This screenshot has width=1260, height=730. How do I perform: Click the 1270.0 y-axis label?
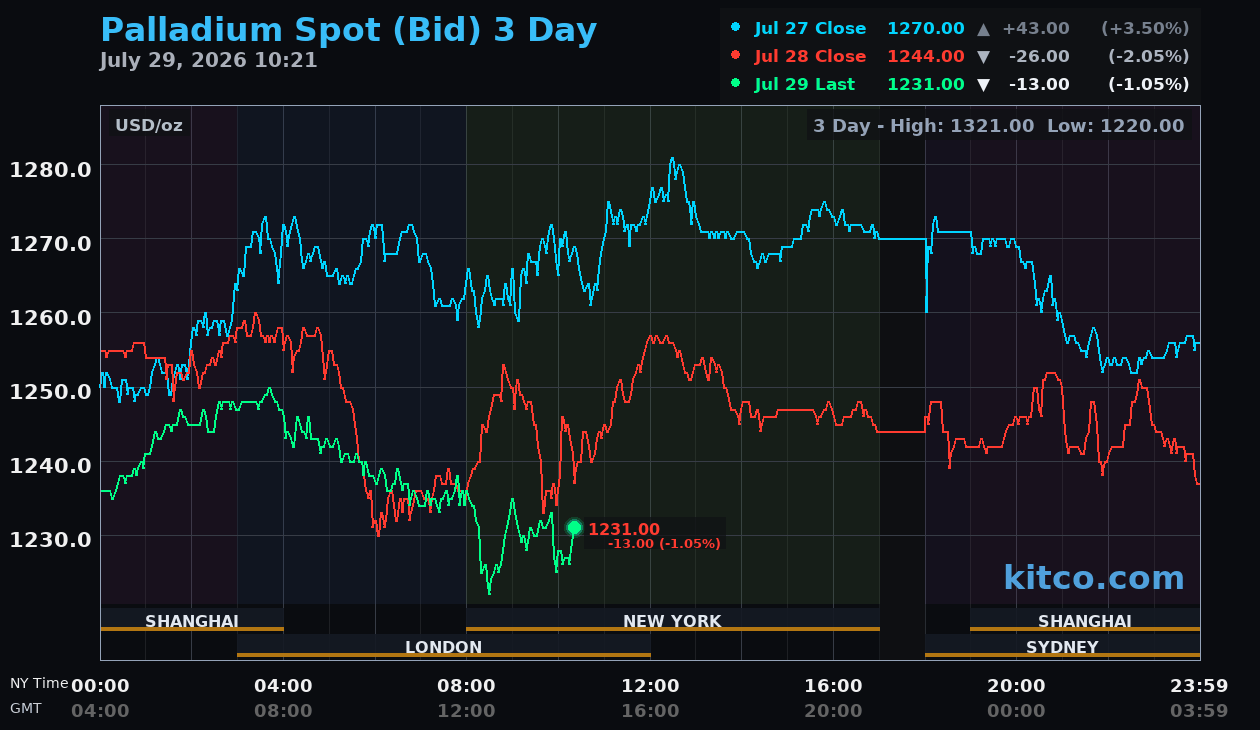51,243
